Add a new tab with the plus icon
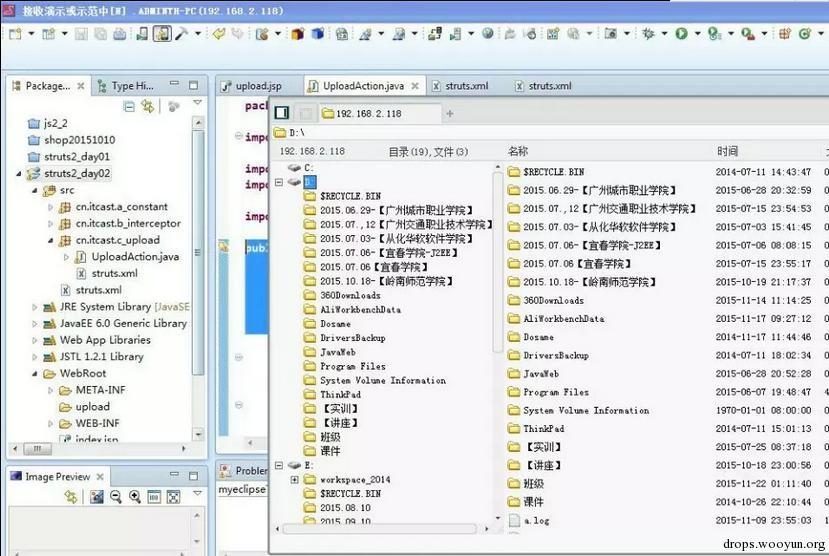The image size is (829, 556). click(450, 113)
